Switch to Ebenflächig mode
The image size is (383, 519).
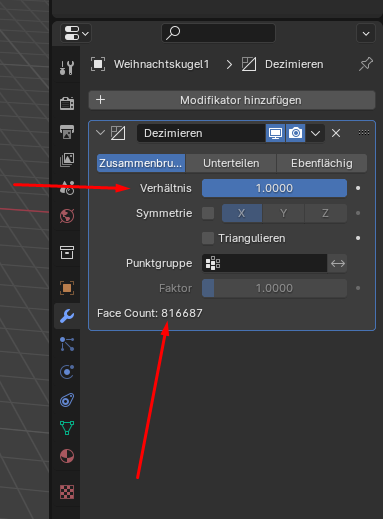(322, 163)
